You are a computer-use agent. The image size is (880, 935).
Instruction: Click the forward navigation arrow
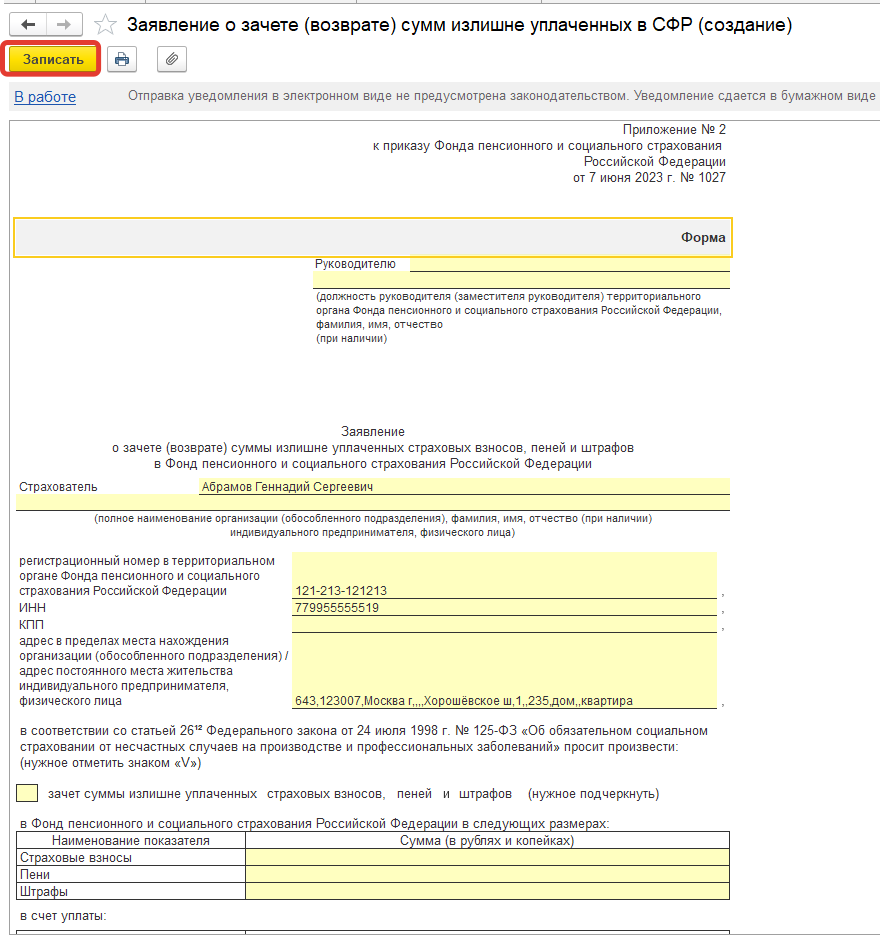[x=64, y=24]
